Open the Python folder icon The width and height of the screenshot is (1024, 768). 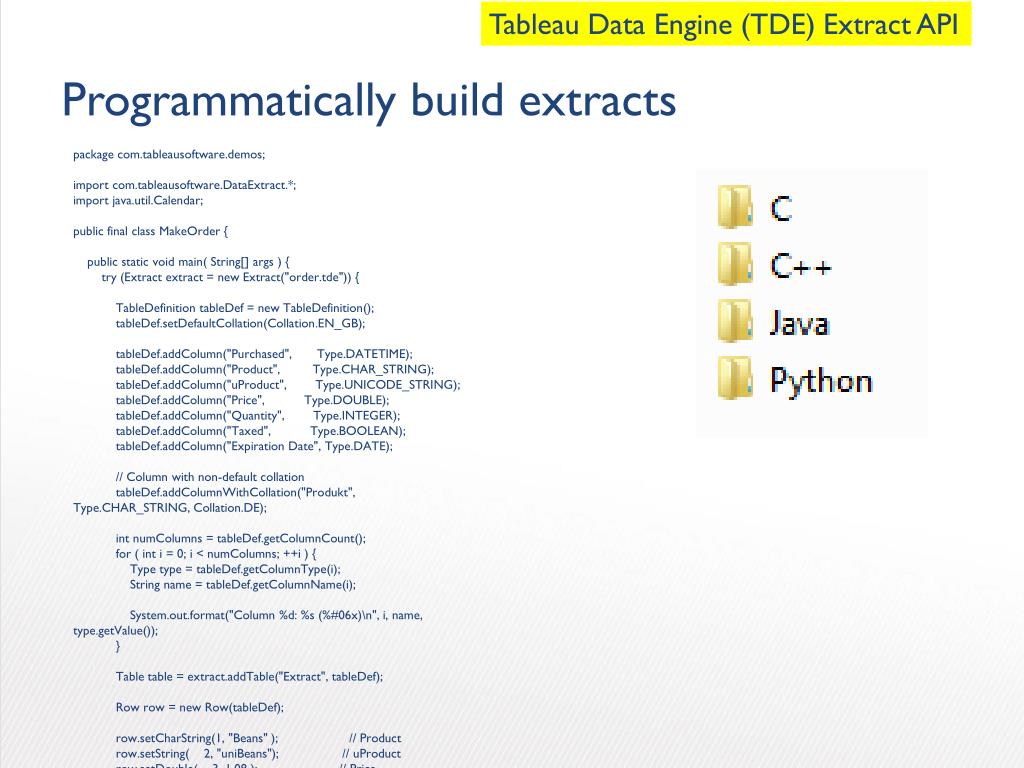point(735,377)
